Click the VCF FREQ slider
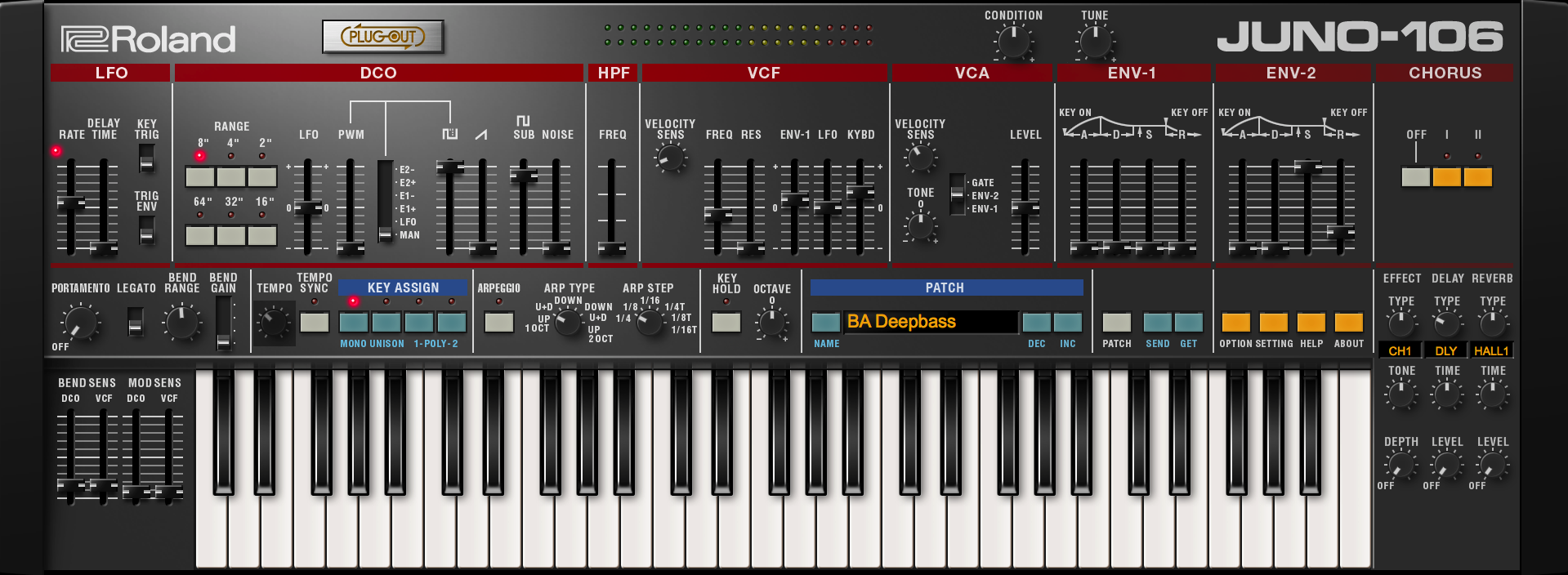Viewport: 1568px width, 575px height. click(718, 215)
